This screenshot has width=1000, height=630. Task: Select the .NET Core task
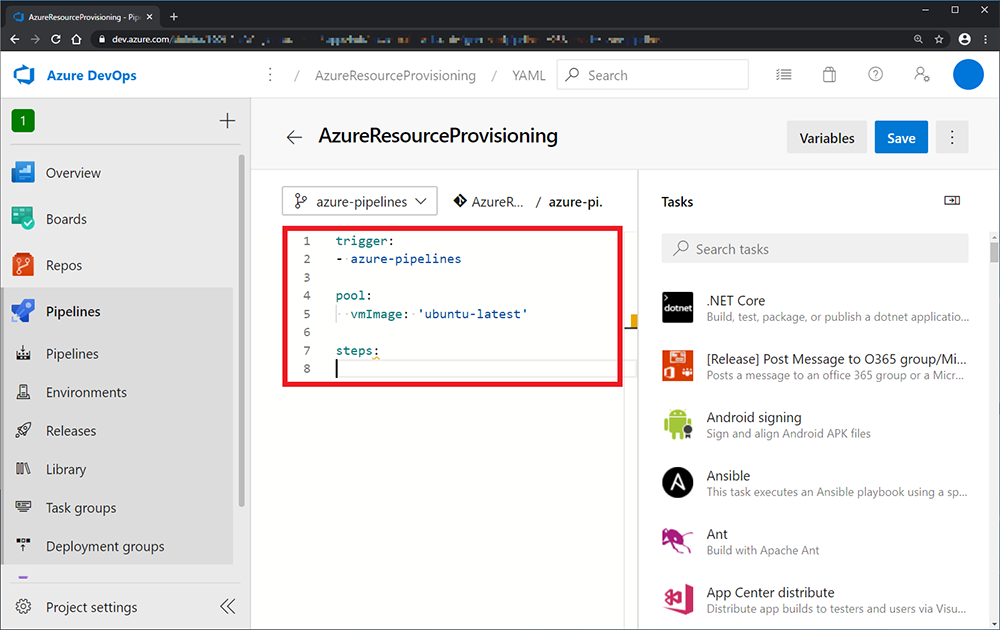point(815,307)
